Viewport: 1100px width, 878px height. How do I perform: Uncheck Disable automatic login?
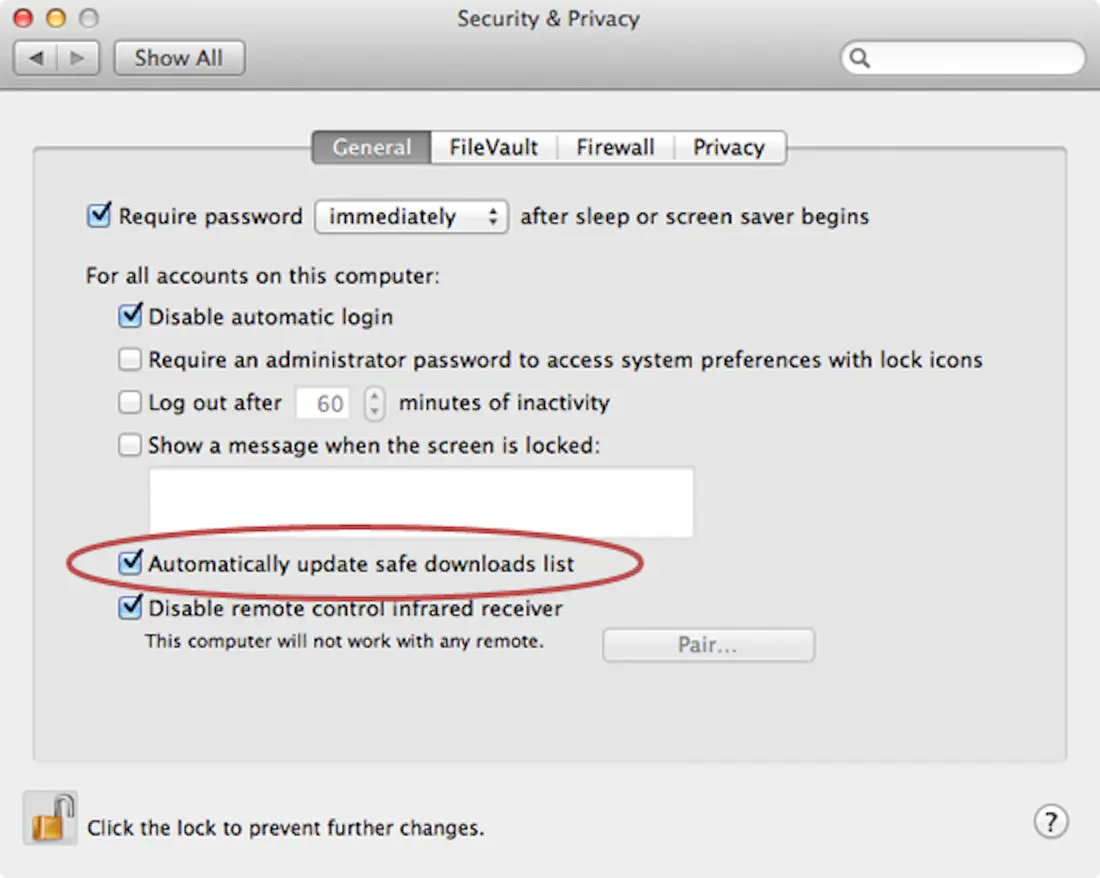(x=130, y=316)
